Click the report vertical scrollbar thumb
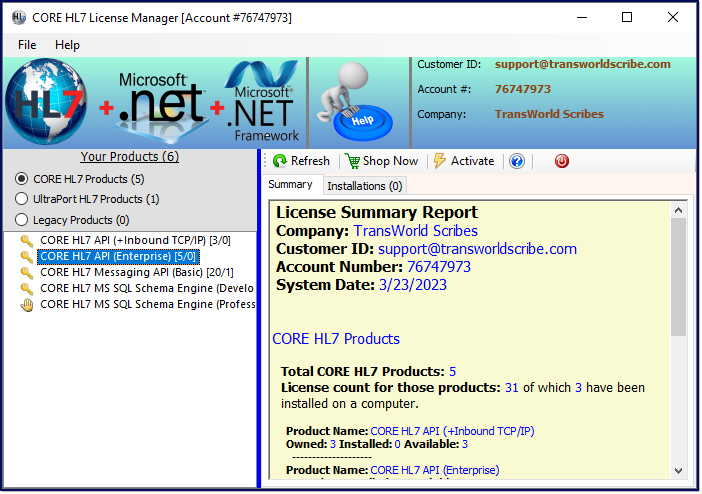 pyautogui.click(x=678, y=277)
